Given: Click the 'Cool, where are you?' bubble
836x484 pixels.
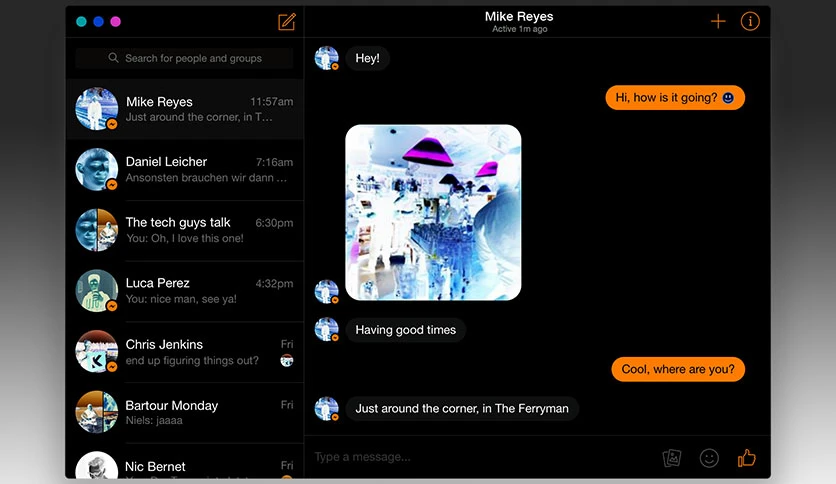Looking at the screenshot, I should coord(678,369).
